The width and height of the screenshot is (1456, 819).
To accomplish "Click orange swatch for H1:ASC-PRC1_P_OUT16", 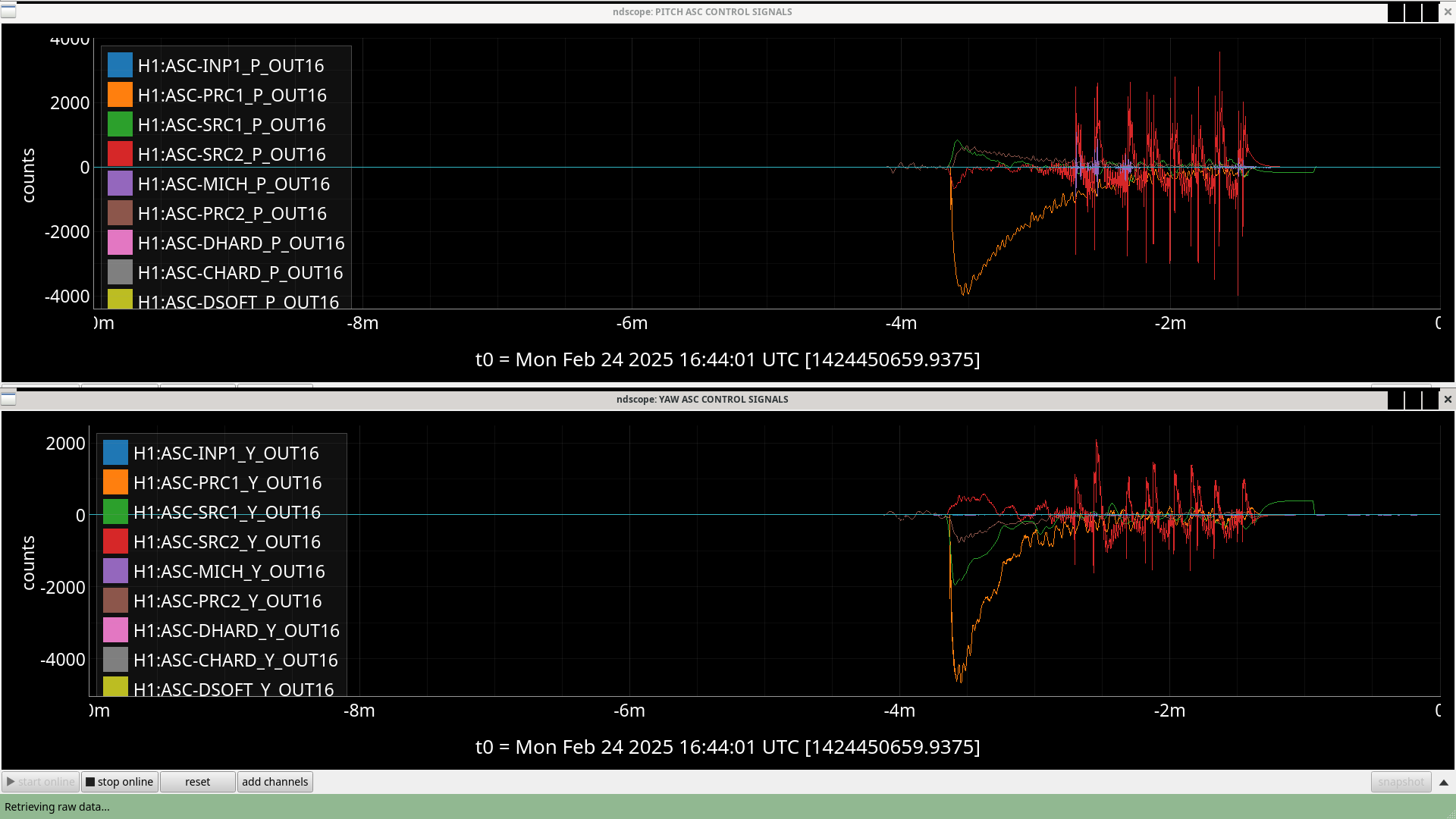I will [x=120, y=95].
